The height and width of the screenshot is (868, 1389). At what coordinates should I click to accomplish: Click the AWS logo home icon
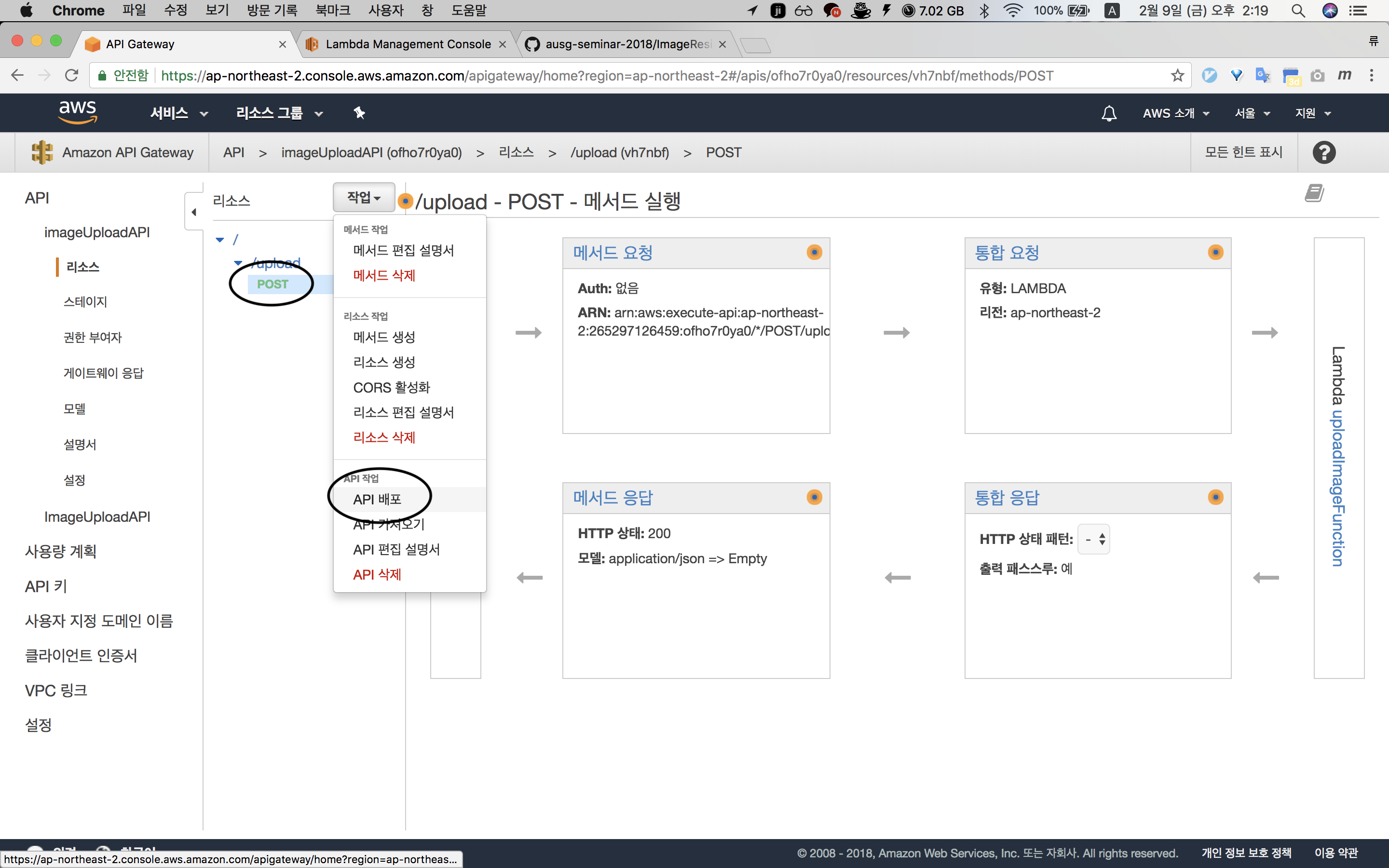(x=78, y=112)
